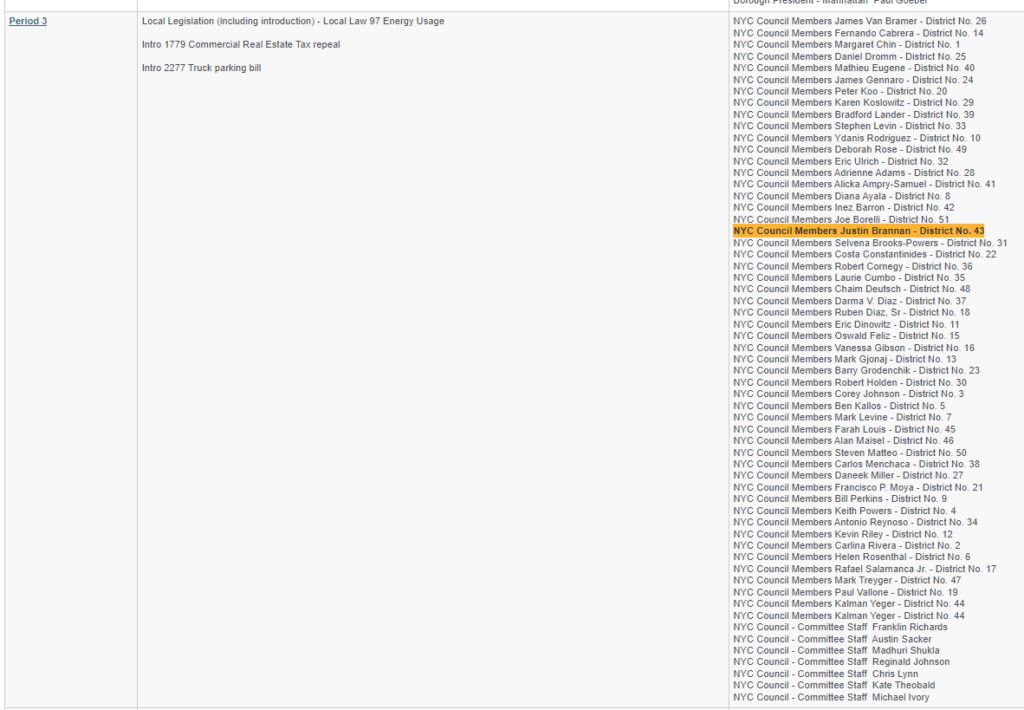Select Ruben Diaz, Sr District No. 18
The height and width of the screenshot is (710, 1024).
click(851, 312)
